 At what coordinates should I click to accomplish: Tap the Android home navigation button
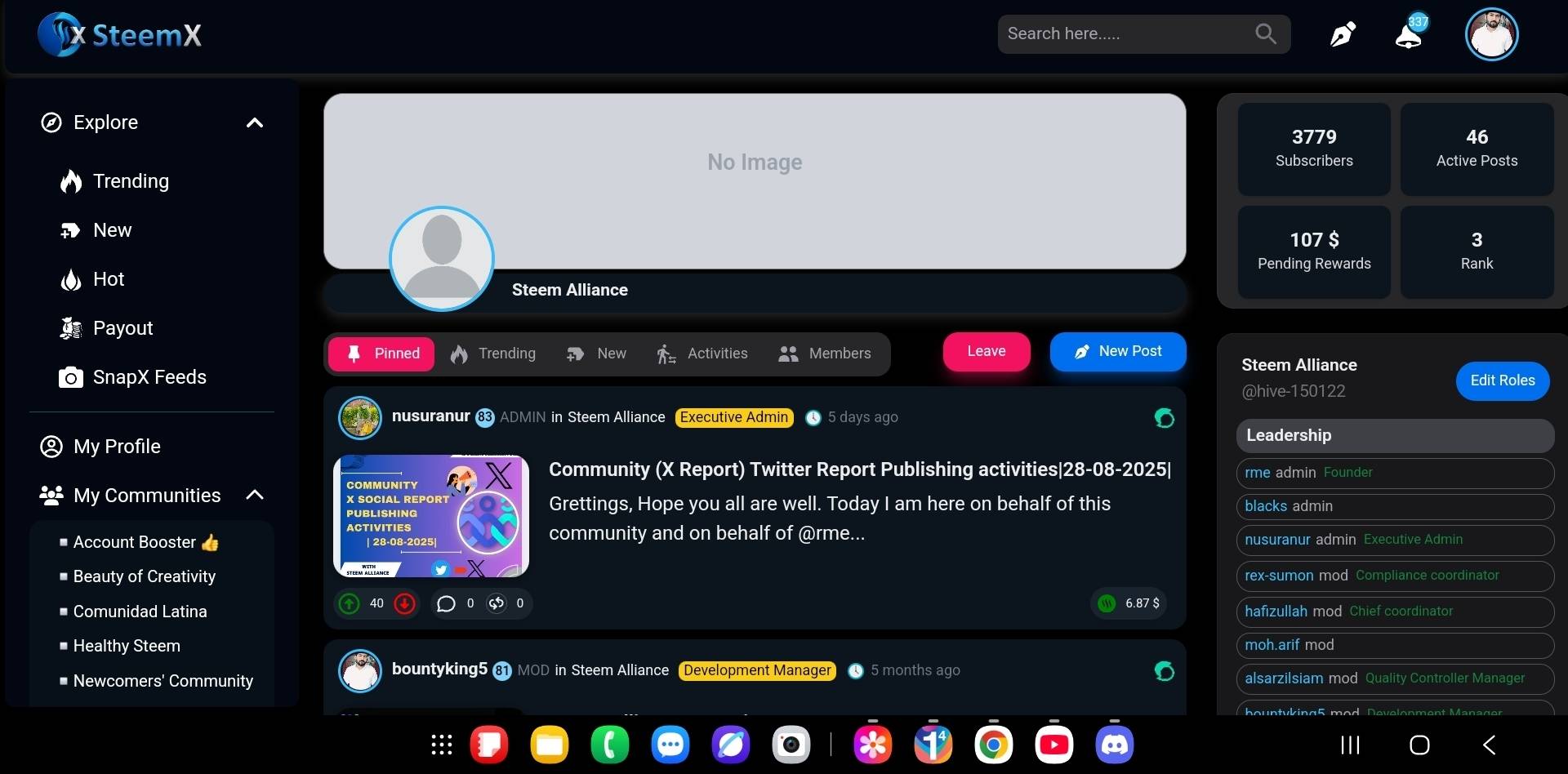(x=1419, y=745)
